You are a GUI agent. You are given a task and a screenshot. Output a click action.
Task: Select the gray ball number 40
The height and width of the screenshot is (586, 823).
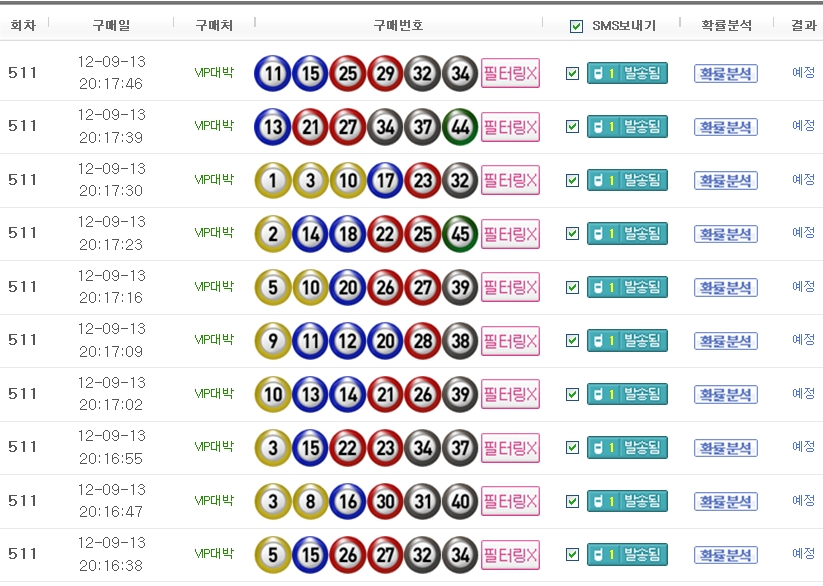tap(460, 501)
